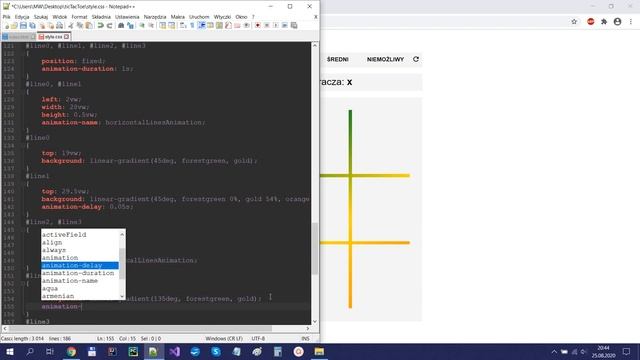Toggle the Indent guide toolbar icon
Screen dimensions: 640x360
(x=201, y=26)
